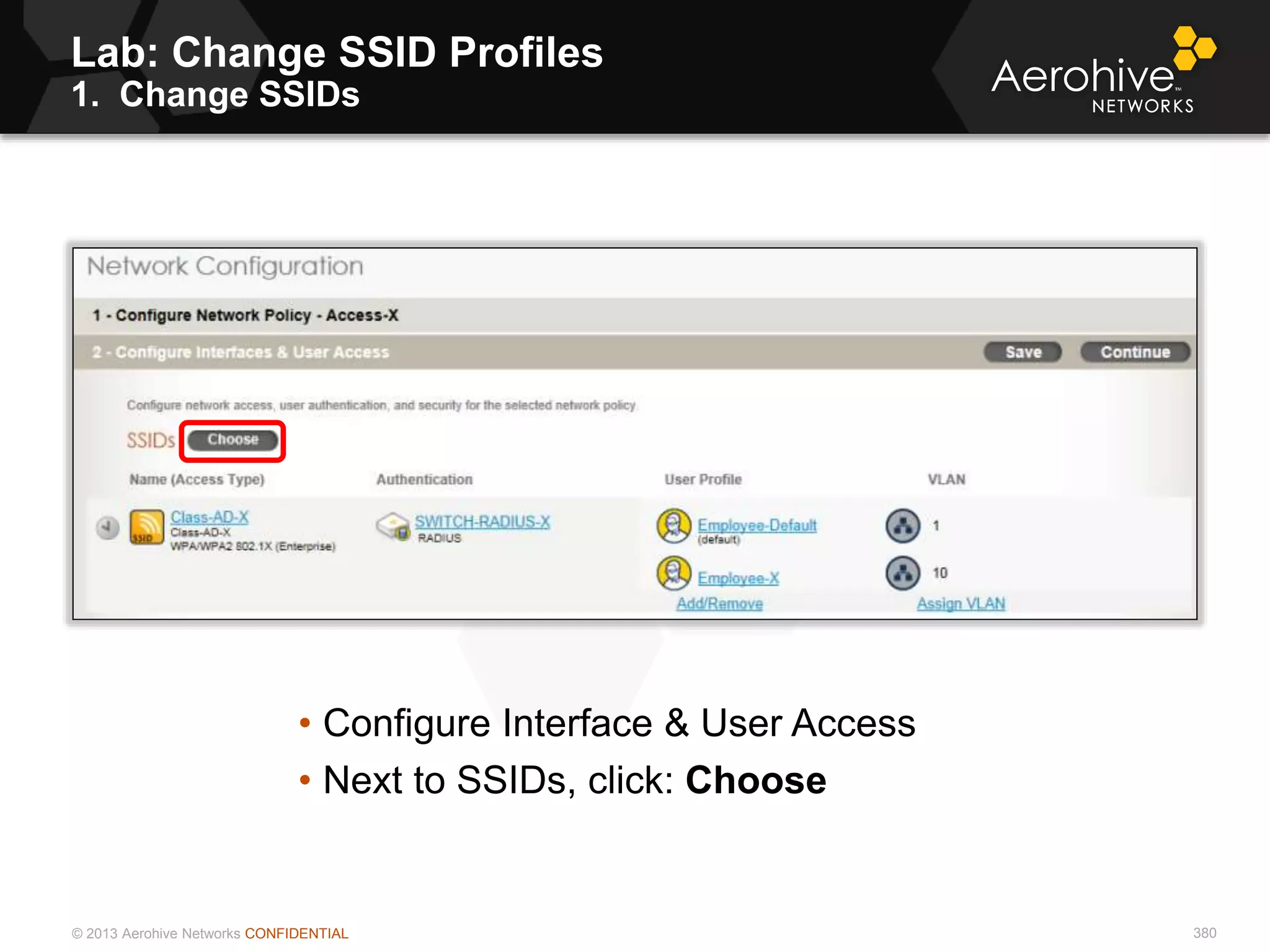Screen dimensions: 1270x952
Task: Click the Aerohive Networks logo
Action: pos(1103,70)
